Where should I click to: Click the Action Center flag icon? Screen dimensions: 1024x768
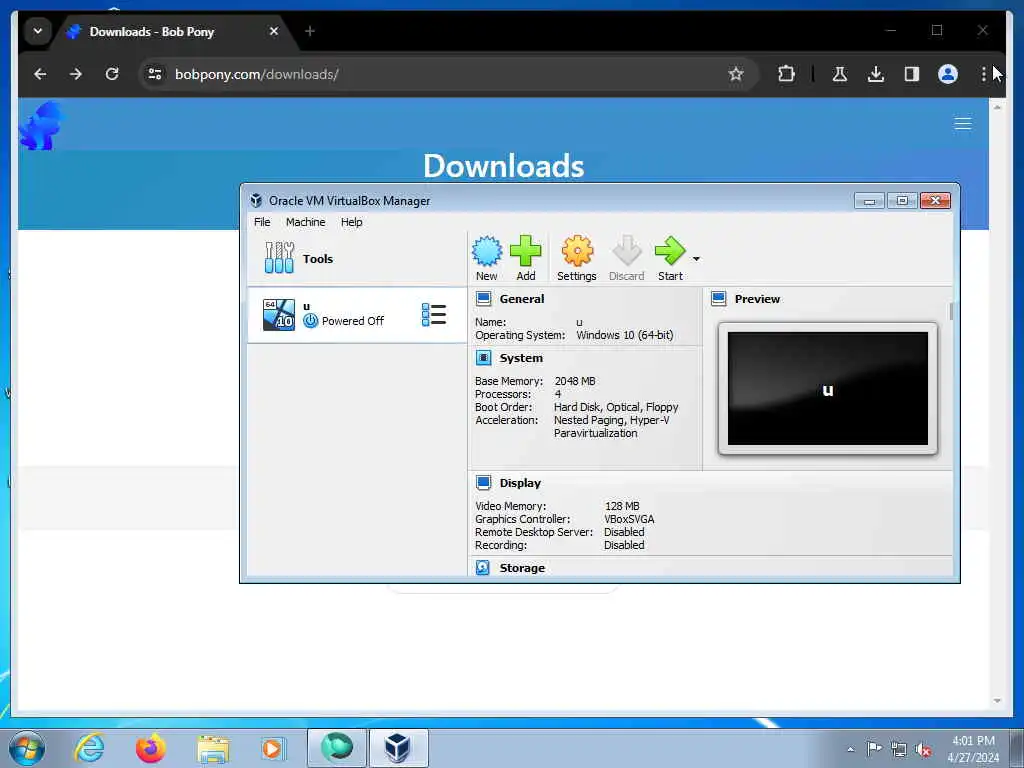874,749
